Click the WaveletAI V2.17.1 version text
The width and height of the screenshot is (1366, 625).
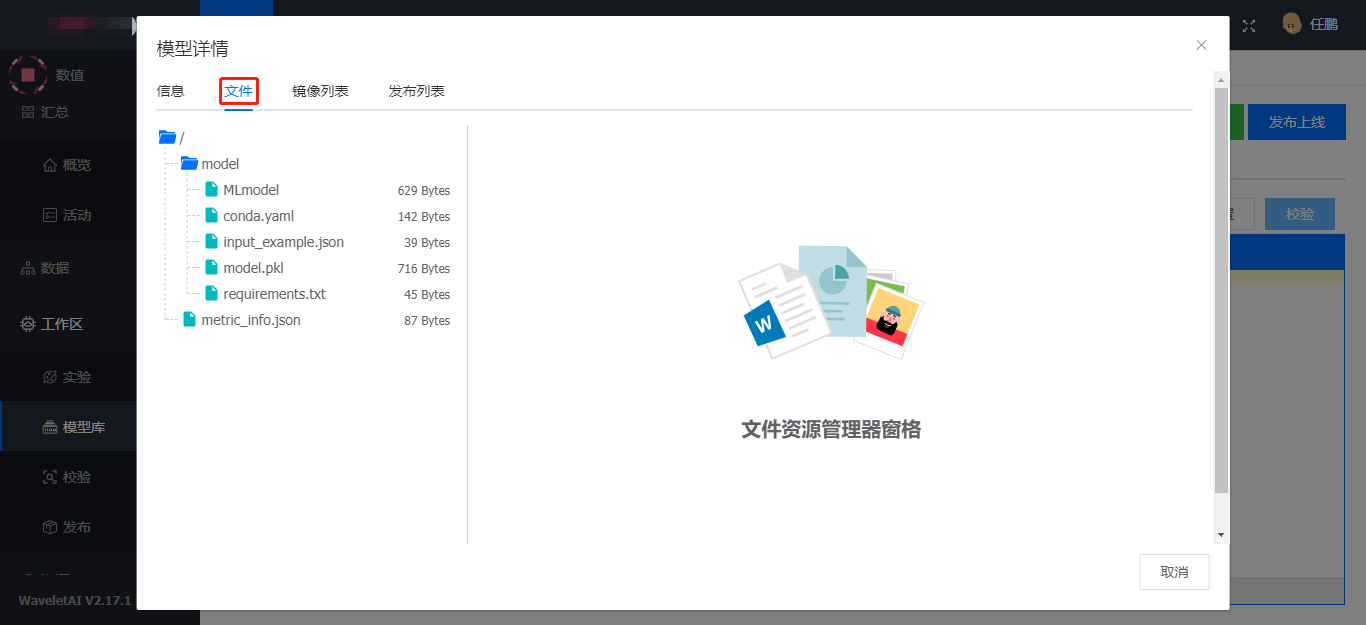pyautogui.click(x=75, y=601)
